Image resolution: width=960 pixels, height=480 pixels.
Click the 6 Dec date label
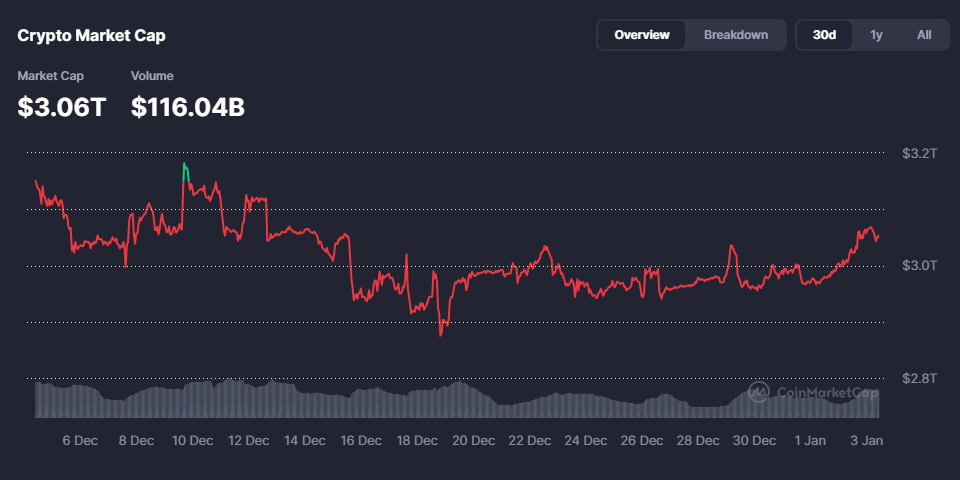click(80, 440)
